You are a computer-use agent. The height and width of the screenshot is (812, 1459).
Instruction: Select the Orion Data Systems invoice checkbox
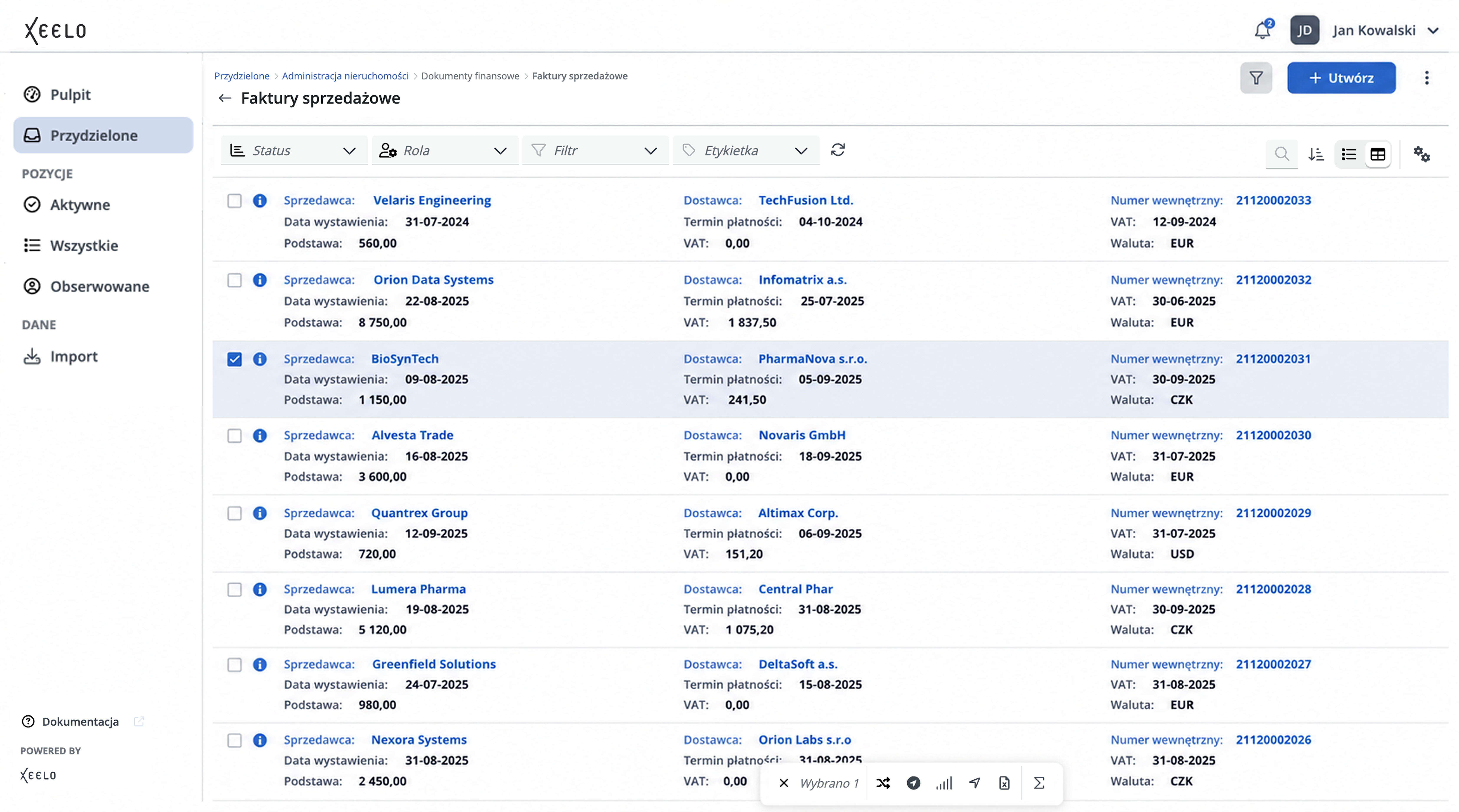tap(235, 280)
